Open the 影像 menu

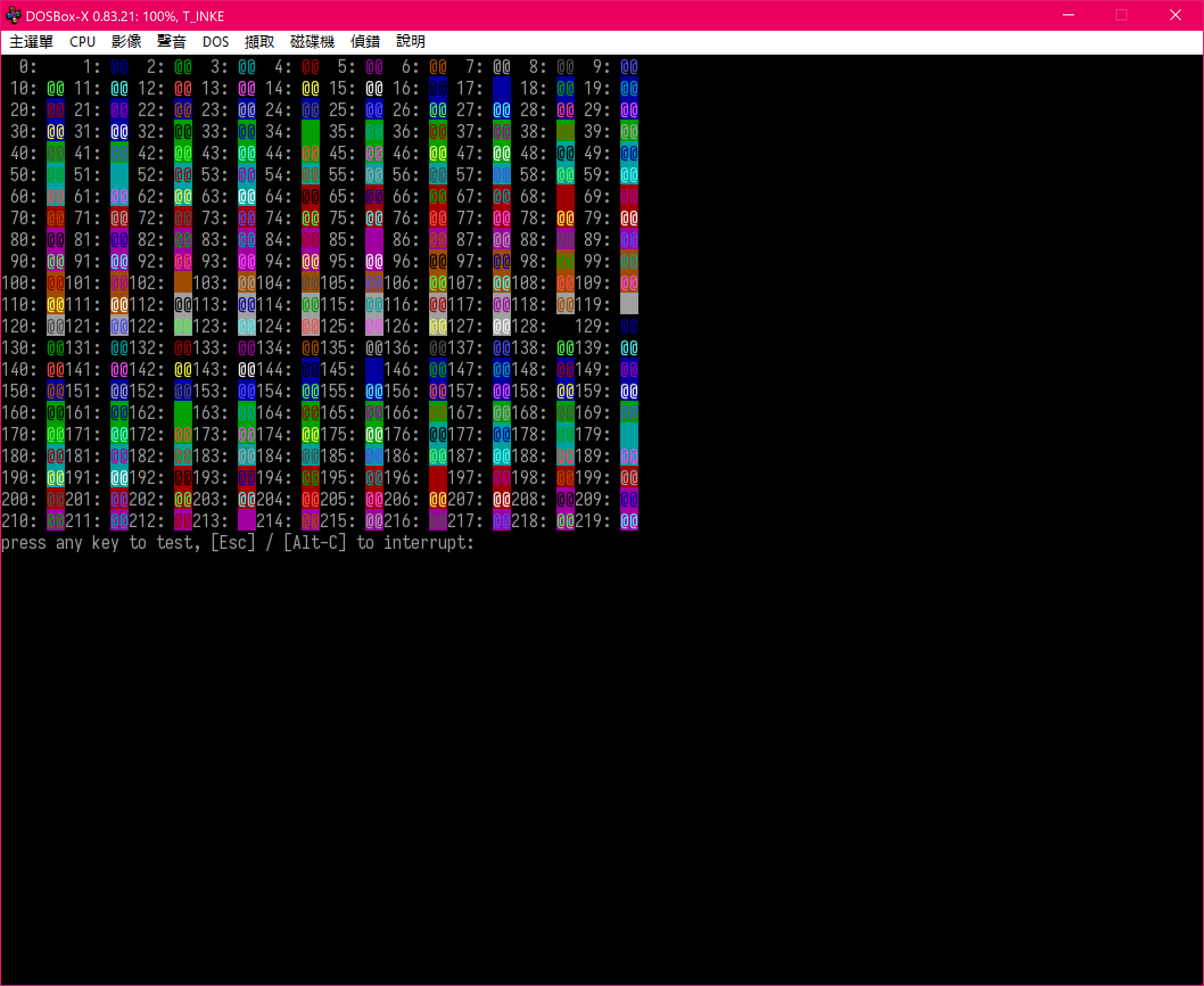click(x=126, y=42)
